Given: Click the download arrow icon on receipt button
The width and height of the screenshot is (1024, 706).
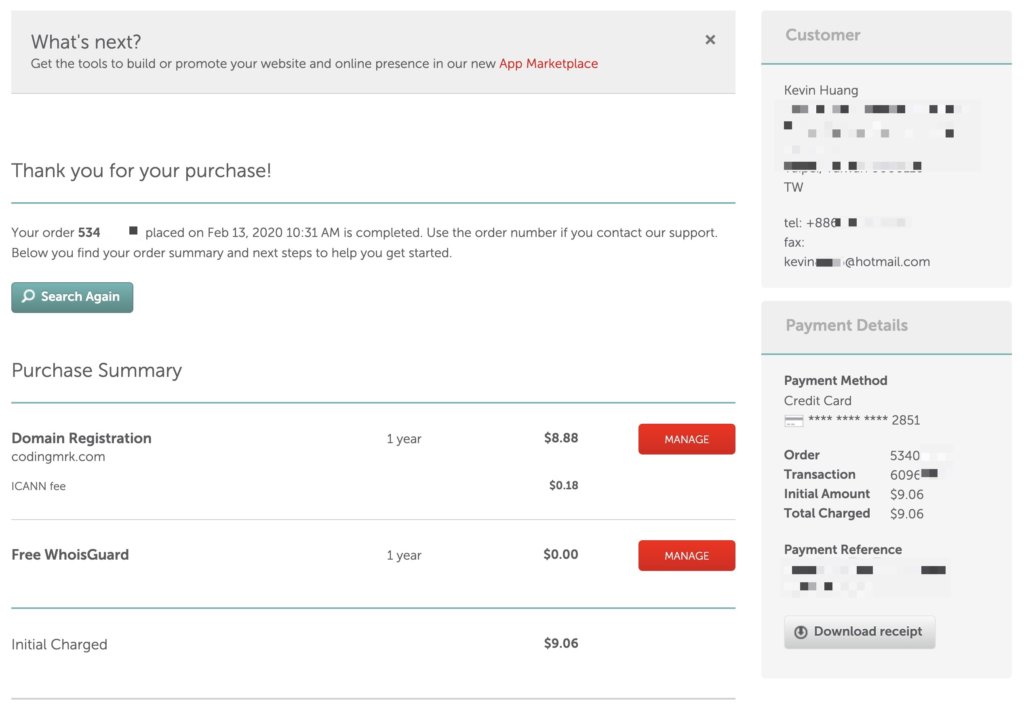Looking at the screenshot, I should (801, 632).
